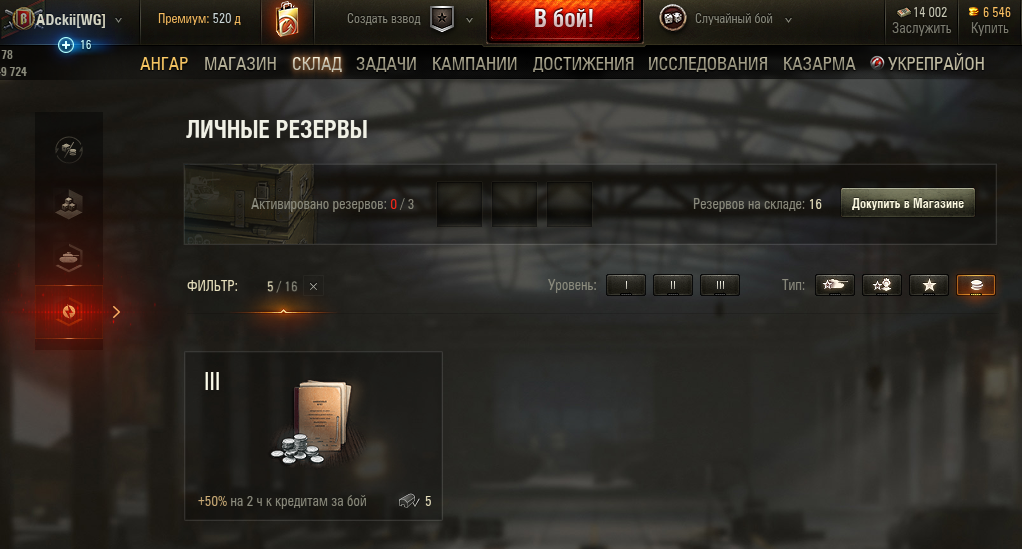Expand the ADckii player name dropdown
The image size is (1022, 549).
[x=119, y=20]
